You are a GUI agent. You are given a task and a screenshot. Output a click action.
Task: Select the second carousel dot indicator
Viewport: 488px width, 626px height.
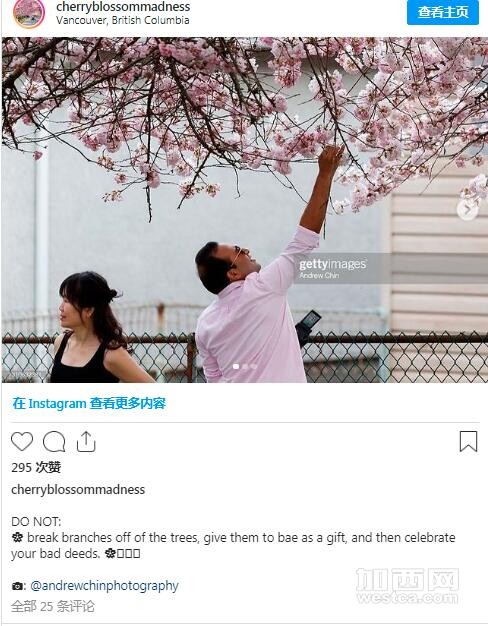click(245, 366)
